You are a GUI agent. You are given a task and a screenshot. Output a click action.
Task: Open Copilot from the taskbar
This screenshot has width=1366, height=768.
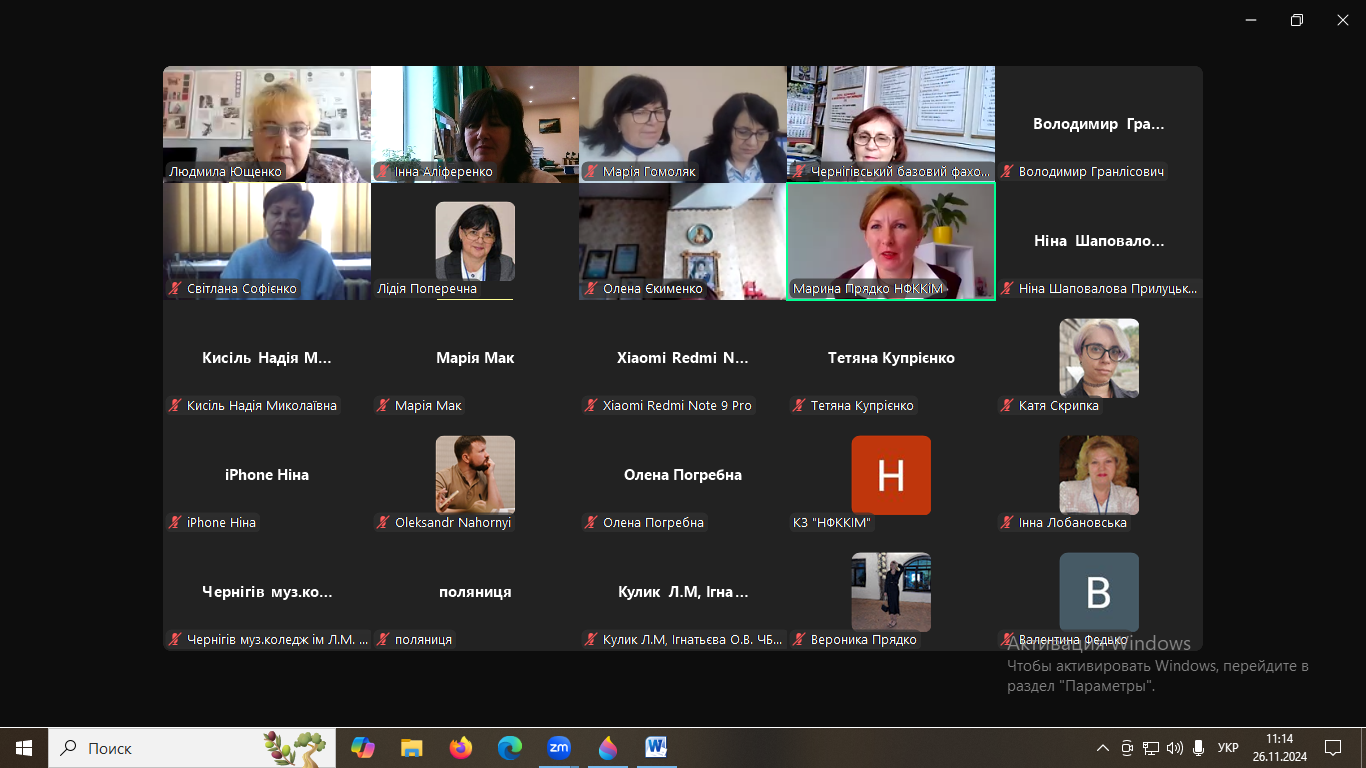362,747
